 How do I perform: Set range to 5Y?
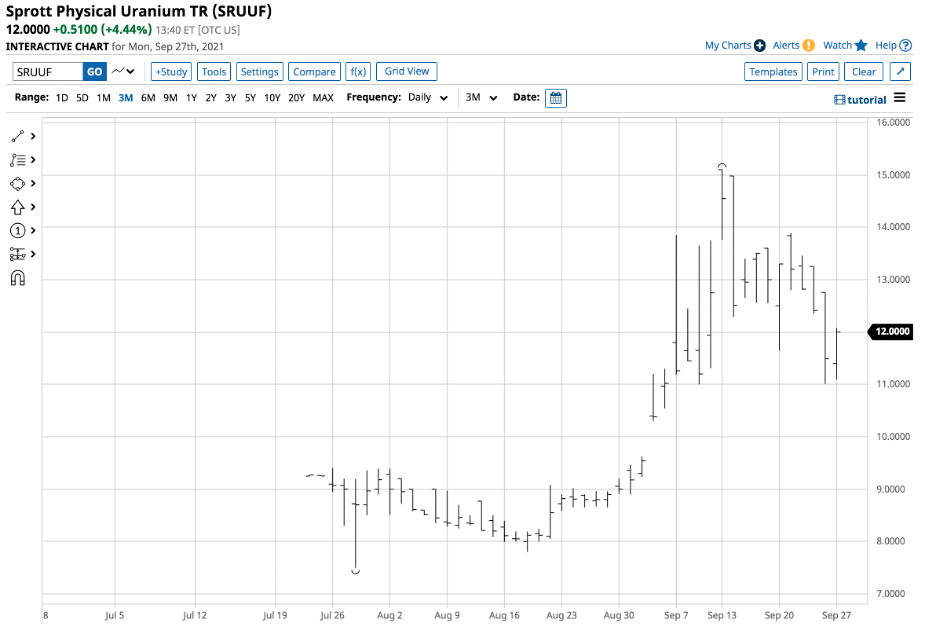250,98
